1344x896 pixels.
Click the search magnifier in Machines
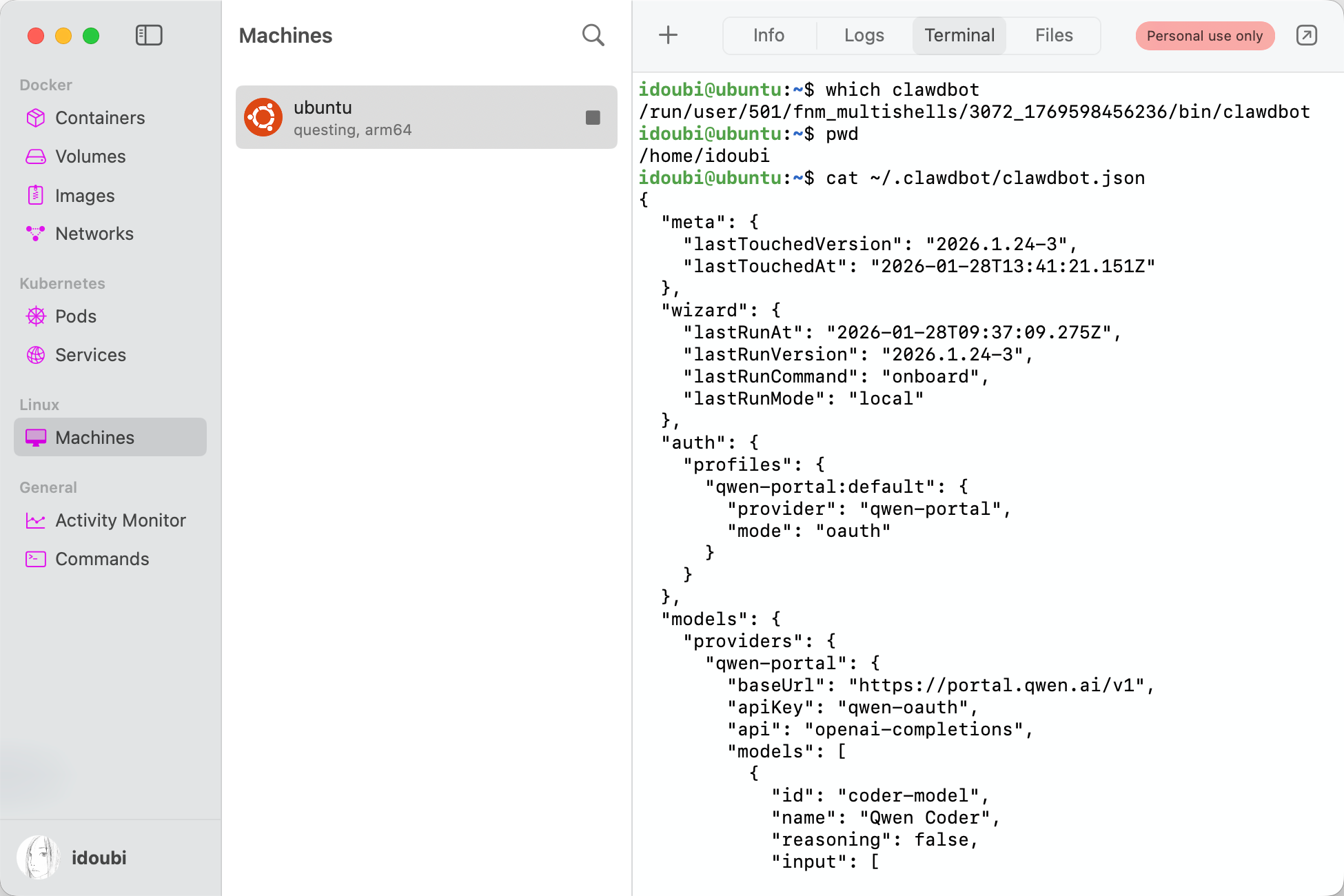tap(593, 35)
